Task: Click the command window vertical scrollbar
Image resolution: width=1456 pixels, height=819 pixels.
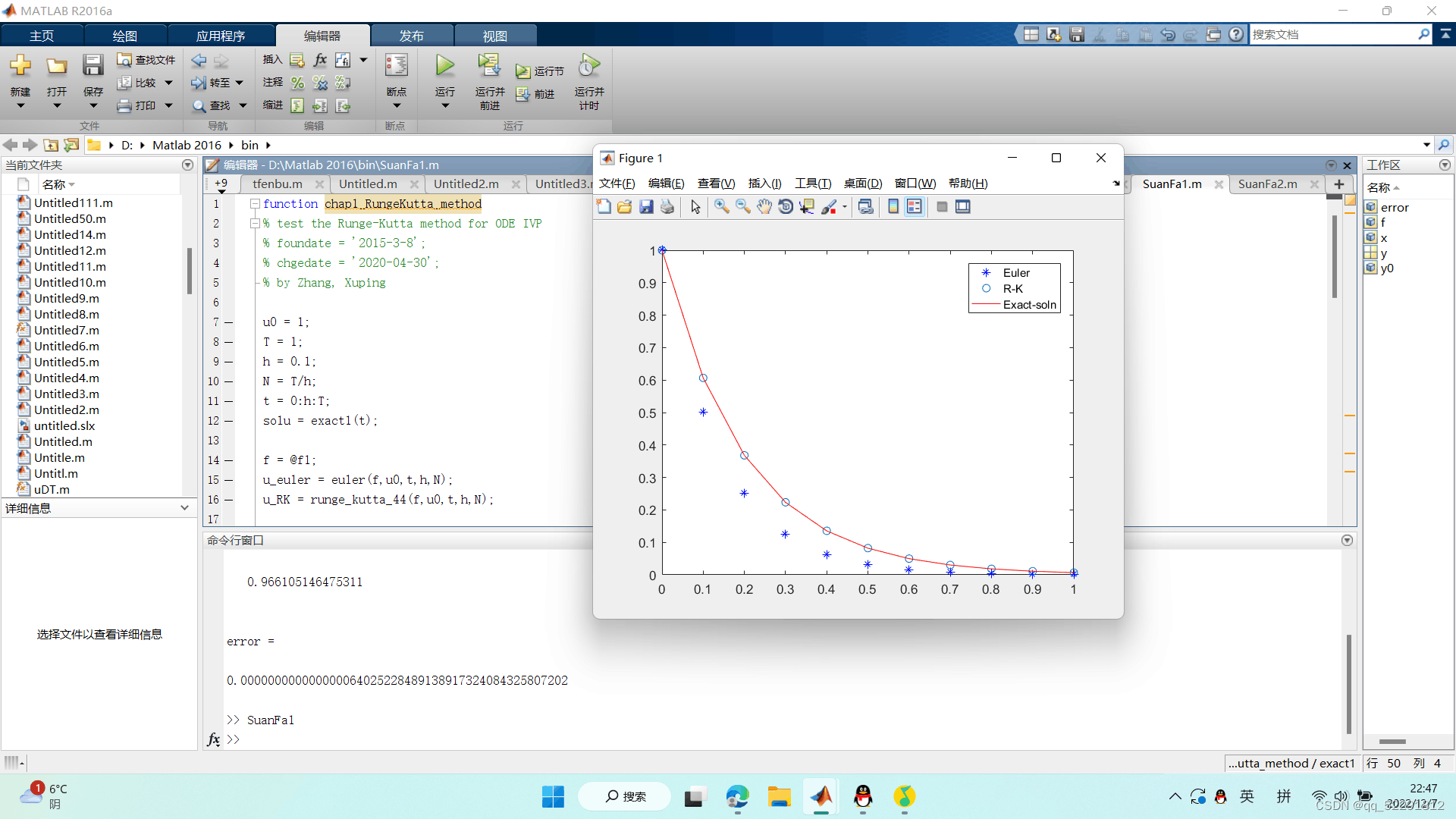Action: coord(1348,682)
